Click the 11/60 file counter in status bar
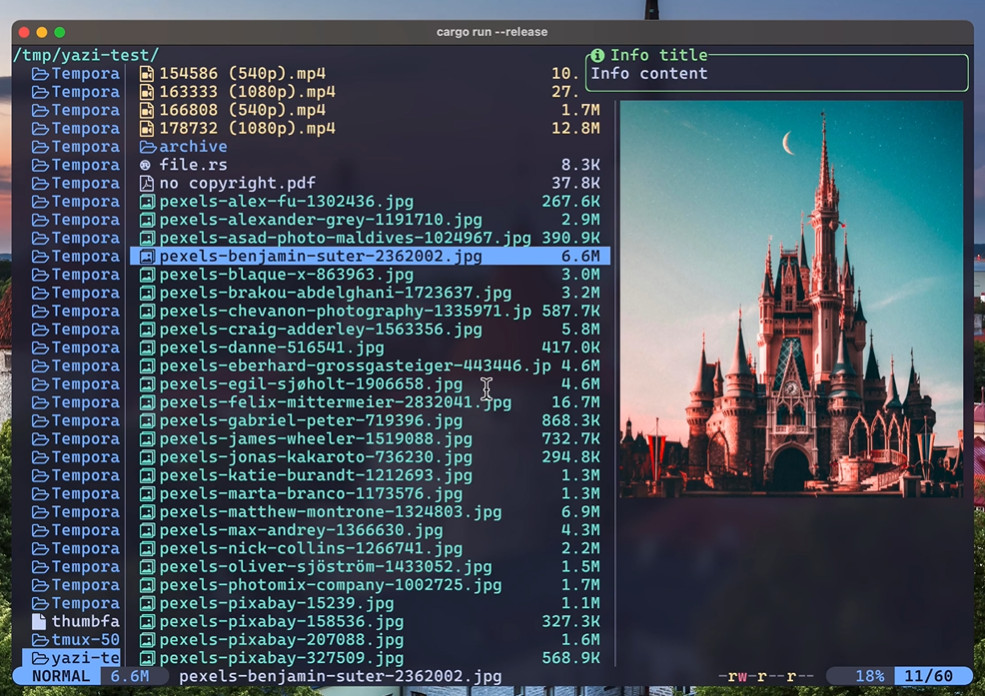This screenshot has width=985, height=696. tap(928, 676)
